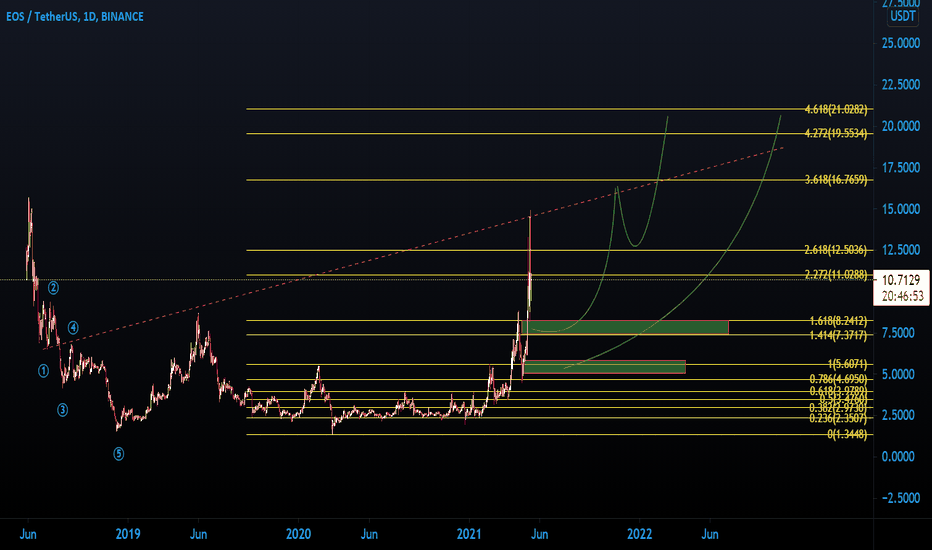The height and width of the screenshot is (550, 932).
Task: Click the 2.272(11.0288) Fibonacci level label
Action: 836,275
